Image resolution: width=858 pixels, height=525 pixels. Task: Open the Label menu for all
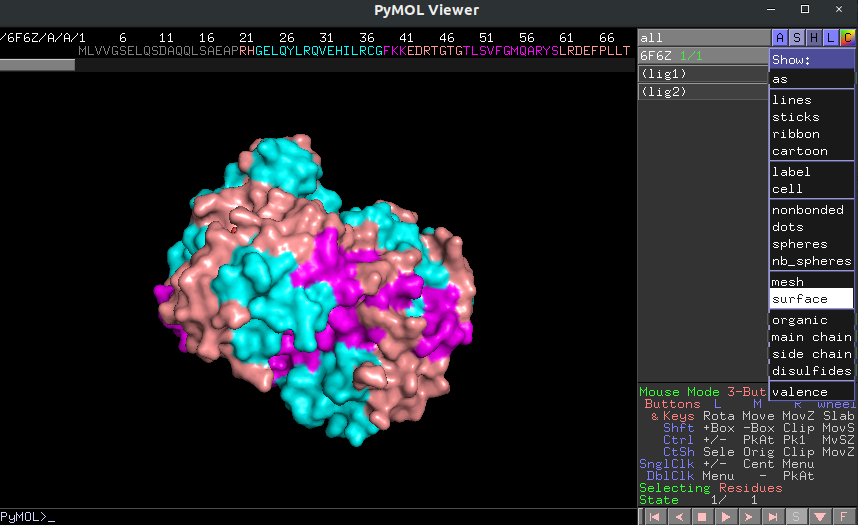pyautogui.click(x=831, y=38)
